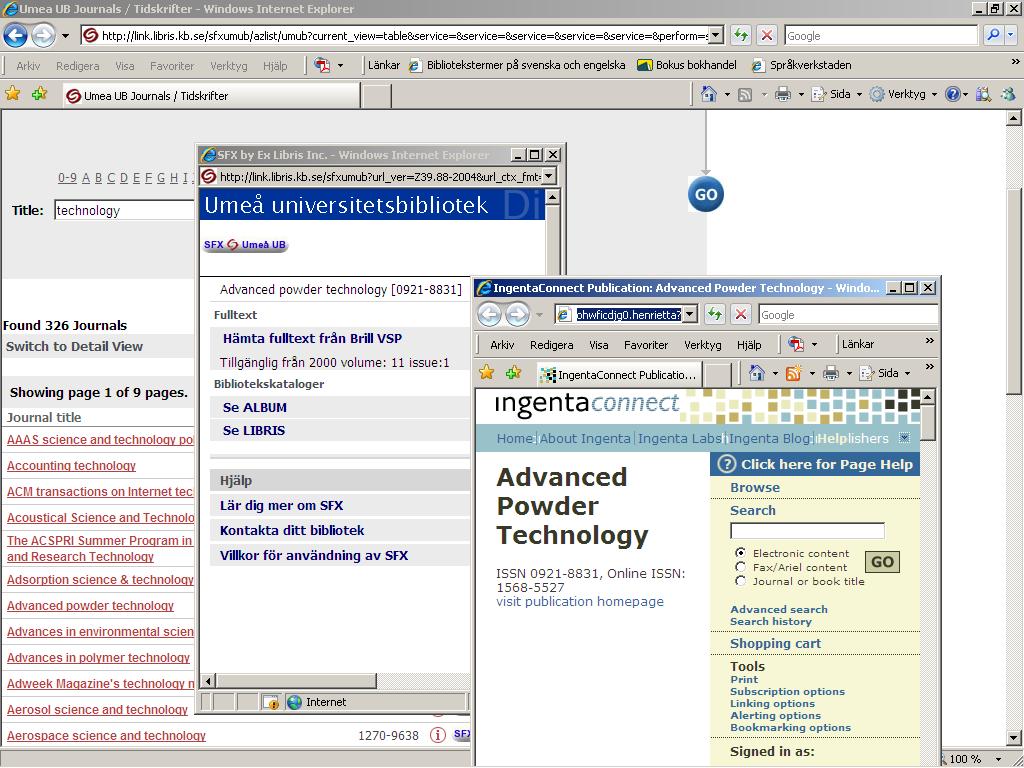1024x768 pixels.
Task: Stop page loading in the main browser window
Action: click(x=767, y=35)
